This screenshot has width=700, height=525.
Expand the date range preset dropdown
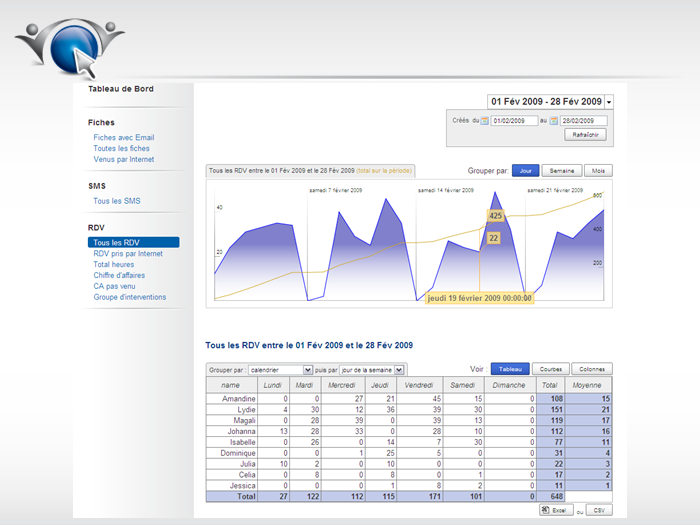[x=608, y=102]
